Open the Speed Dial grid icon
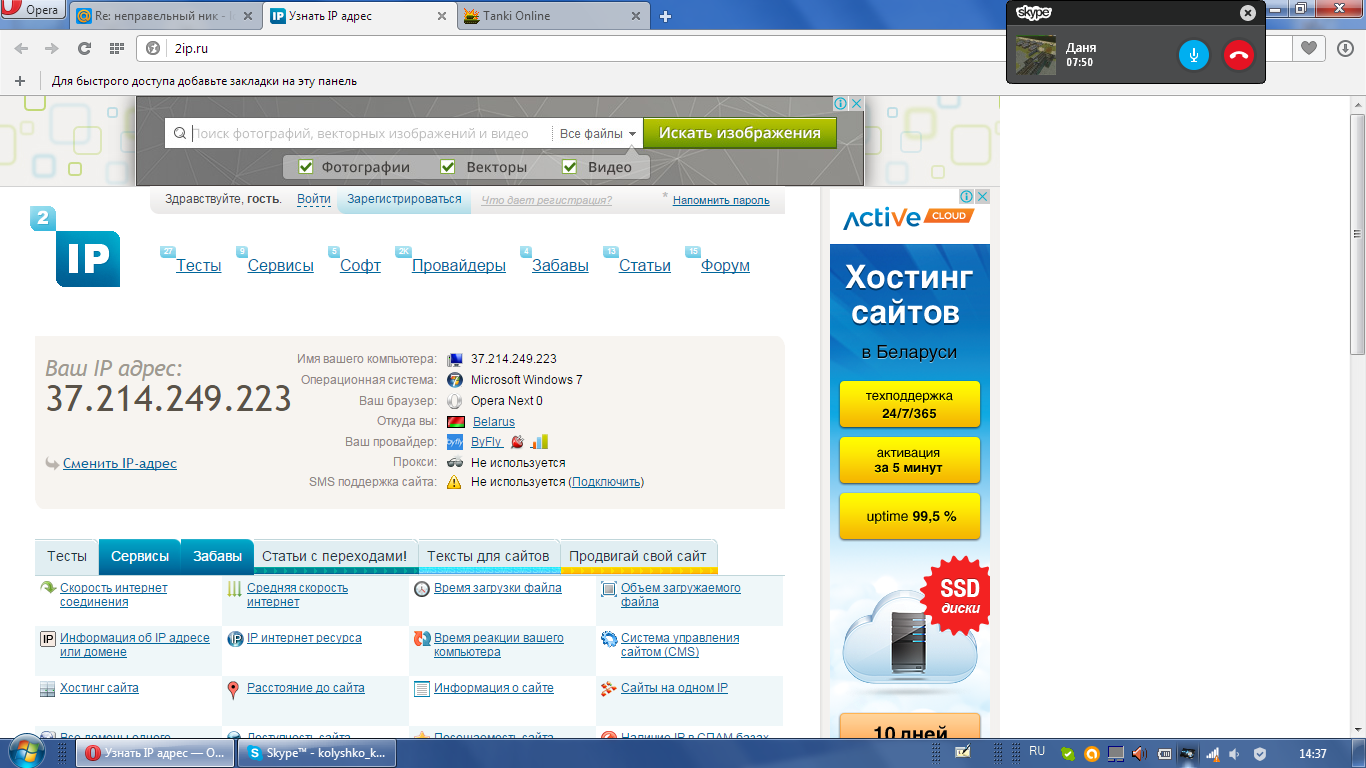Viewport: 1366px width, 768px height. [x=116, y=48]
